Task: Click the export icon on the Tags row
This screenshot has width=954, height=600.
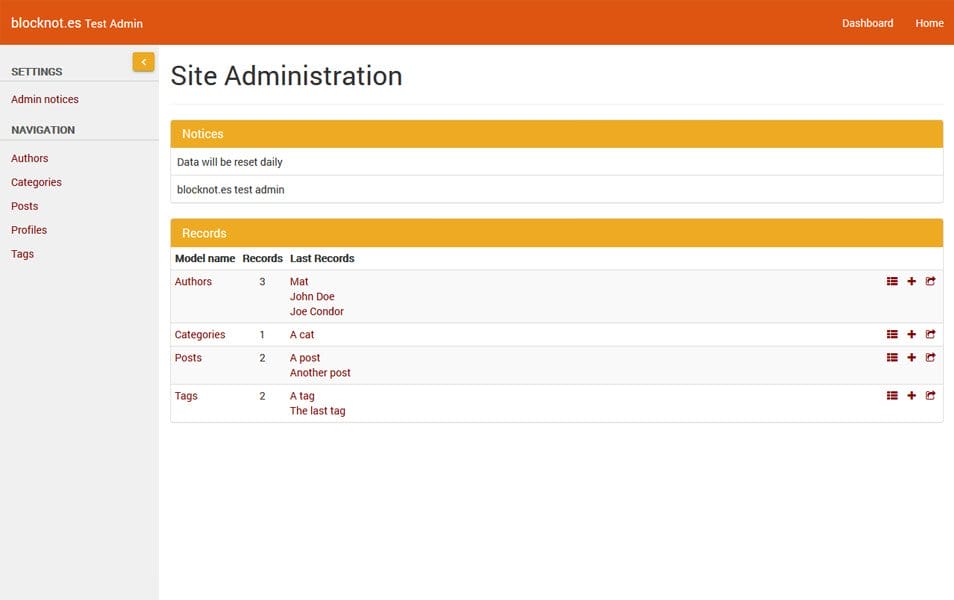Action: point(931,395)
